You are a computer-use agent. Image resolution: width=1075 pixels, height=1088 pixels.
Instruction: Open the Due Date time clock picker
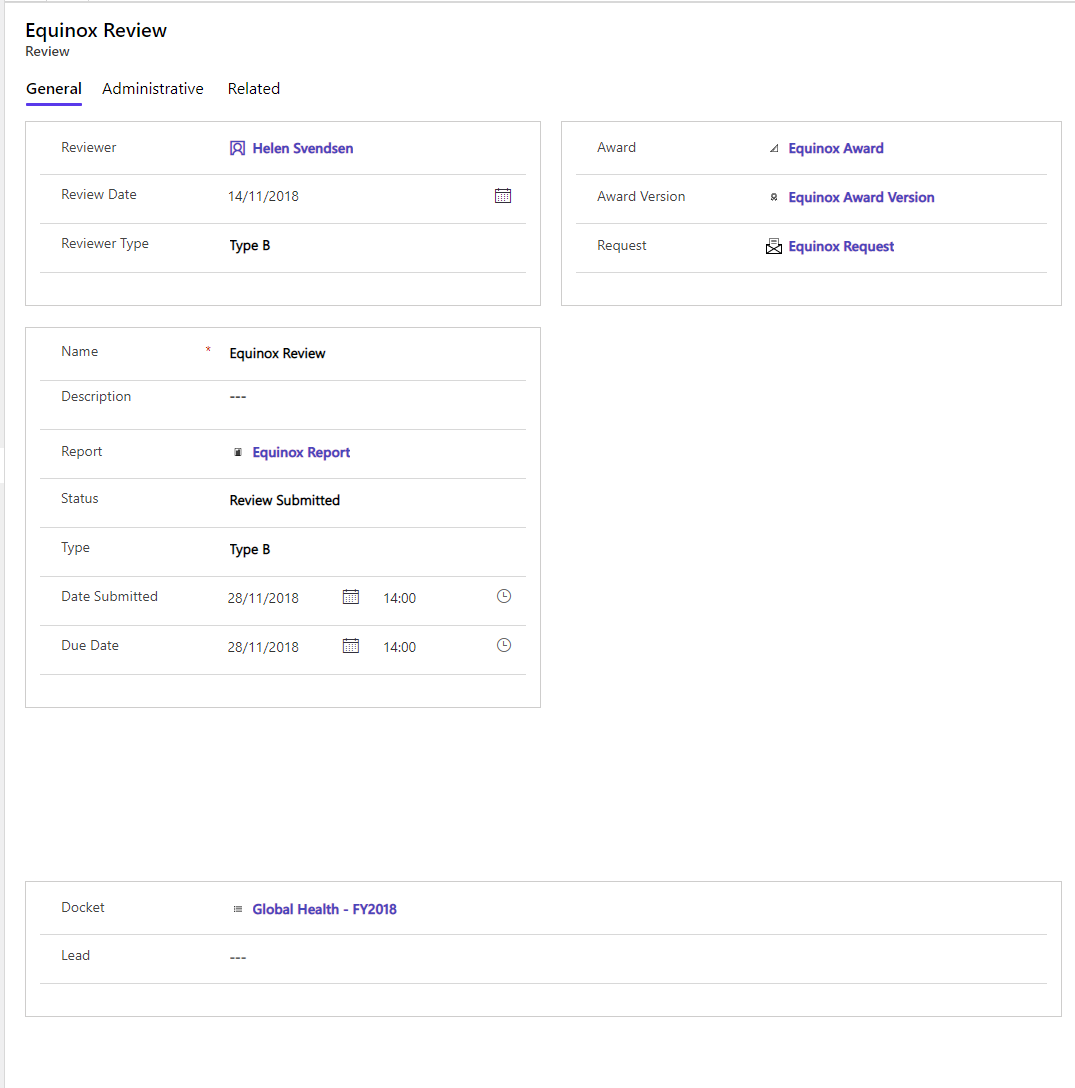pos(504,645)
